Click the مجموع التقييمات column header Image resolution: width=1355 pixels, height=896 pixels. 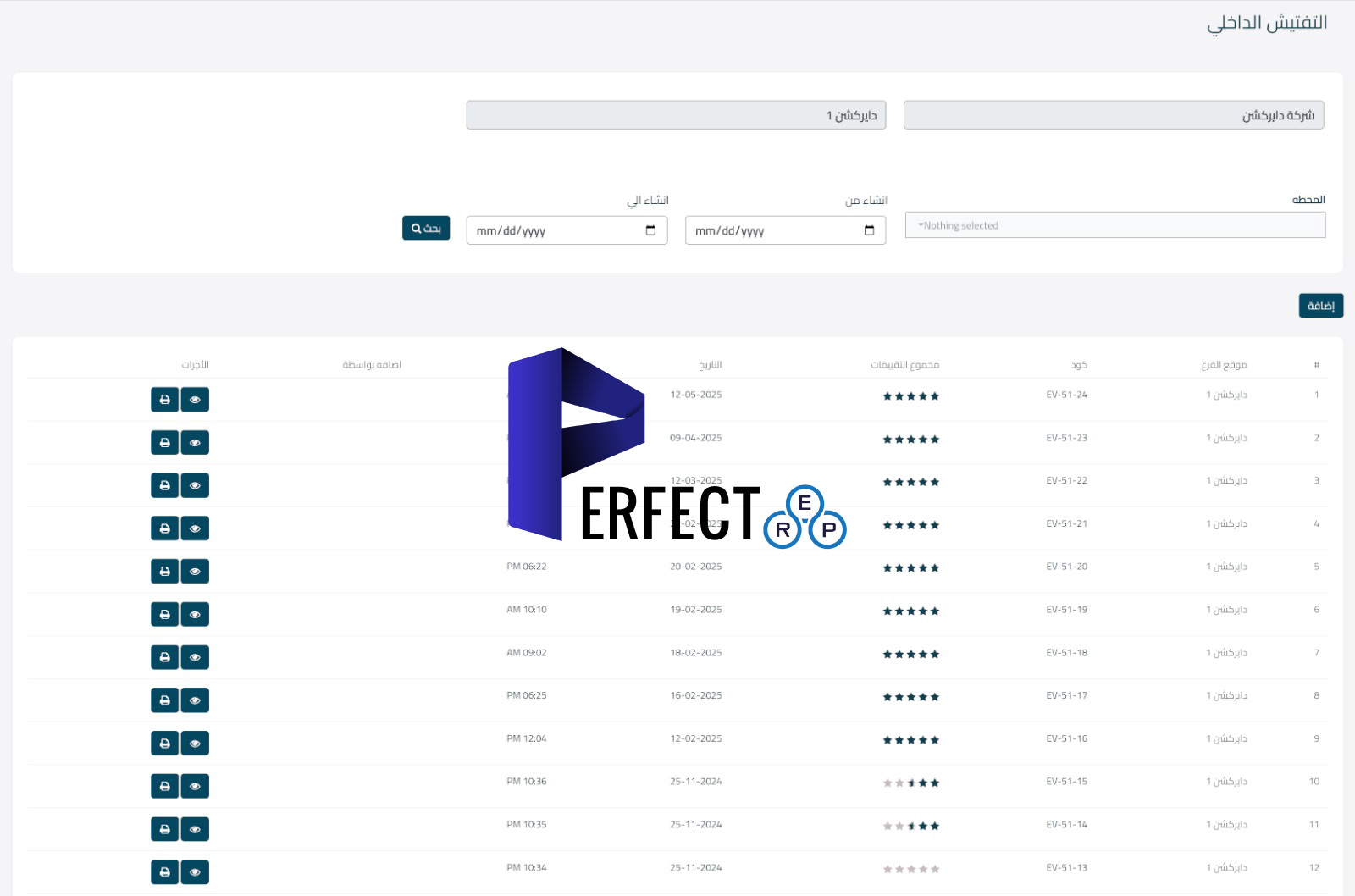point(904,365)
